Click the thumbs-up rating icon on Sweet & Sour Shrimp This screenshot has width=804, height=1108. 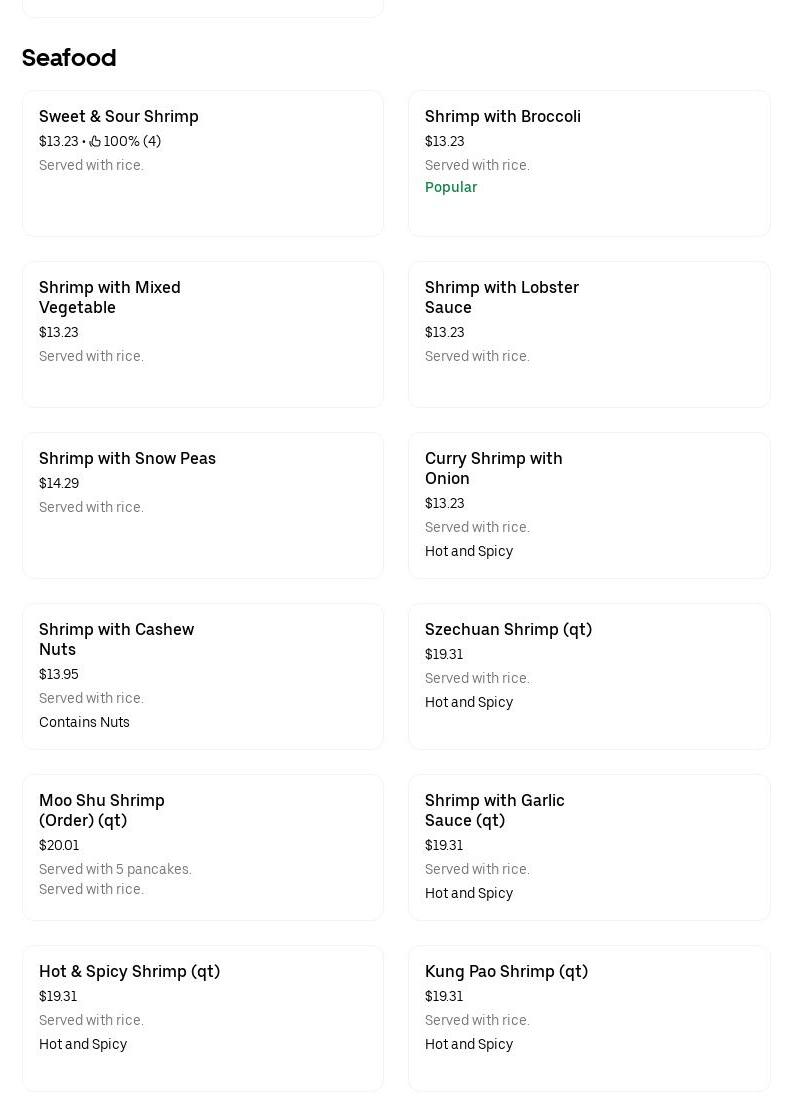(x=95, y=141)
